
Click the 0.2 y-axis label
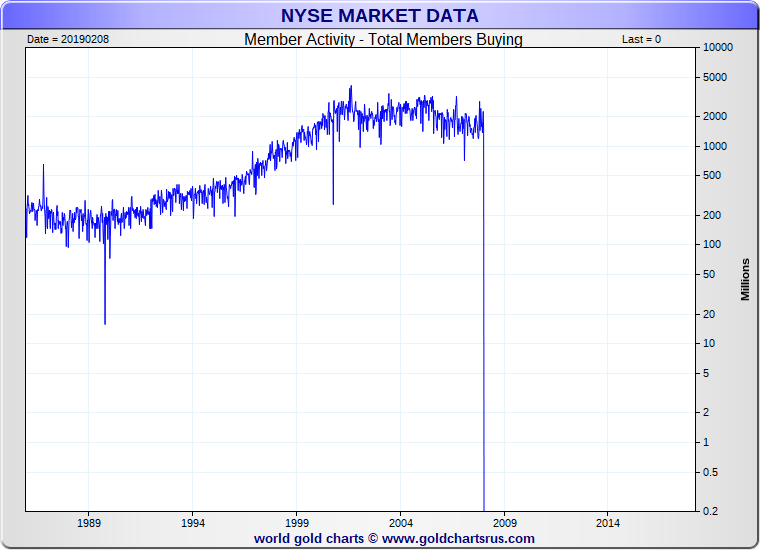pyautogui.click(x=711, y=511)
